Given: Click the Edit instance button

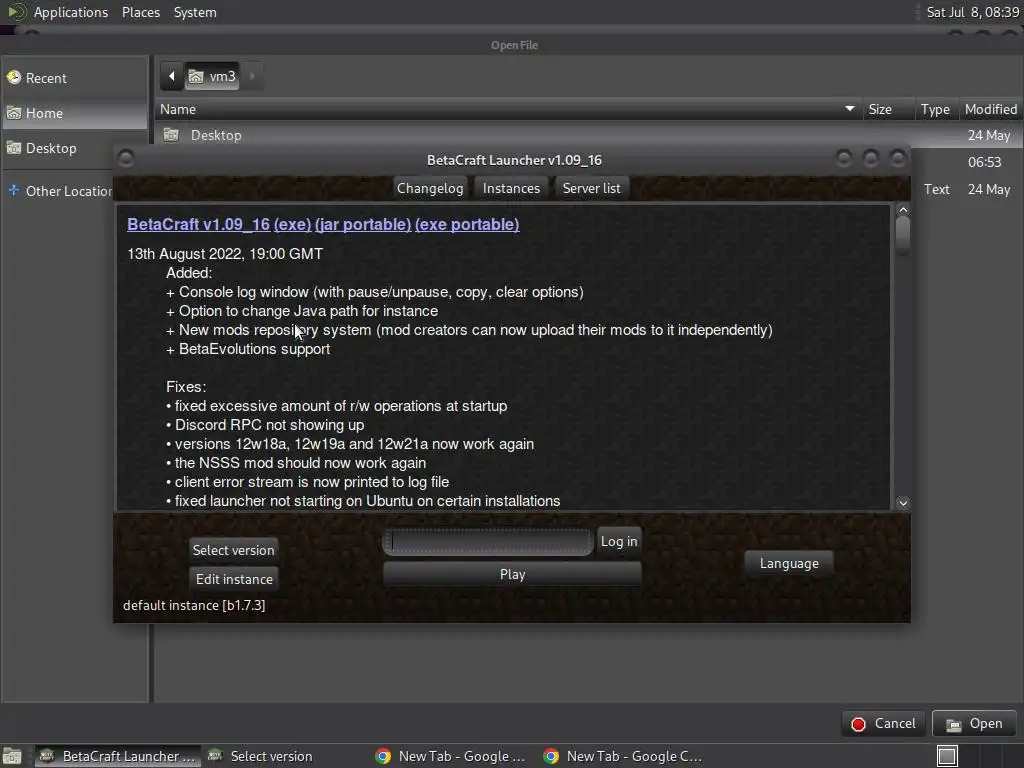Looking at the screenshot, I should 234,579.
